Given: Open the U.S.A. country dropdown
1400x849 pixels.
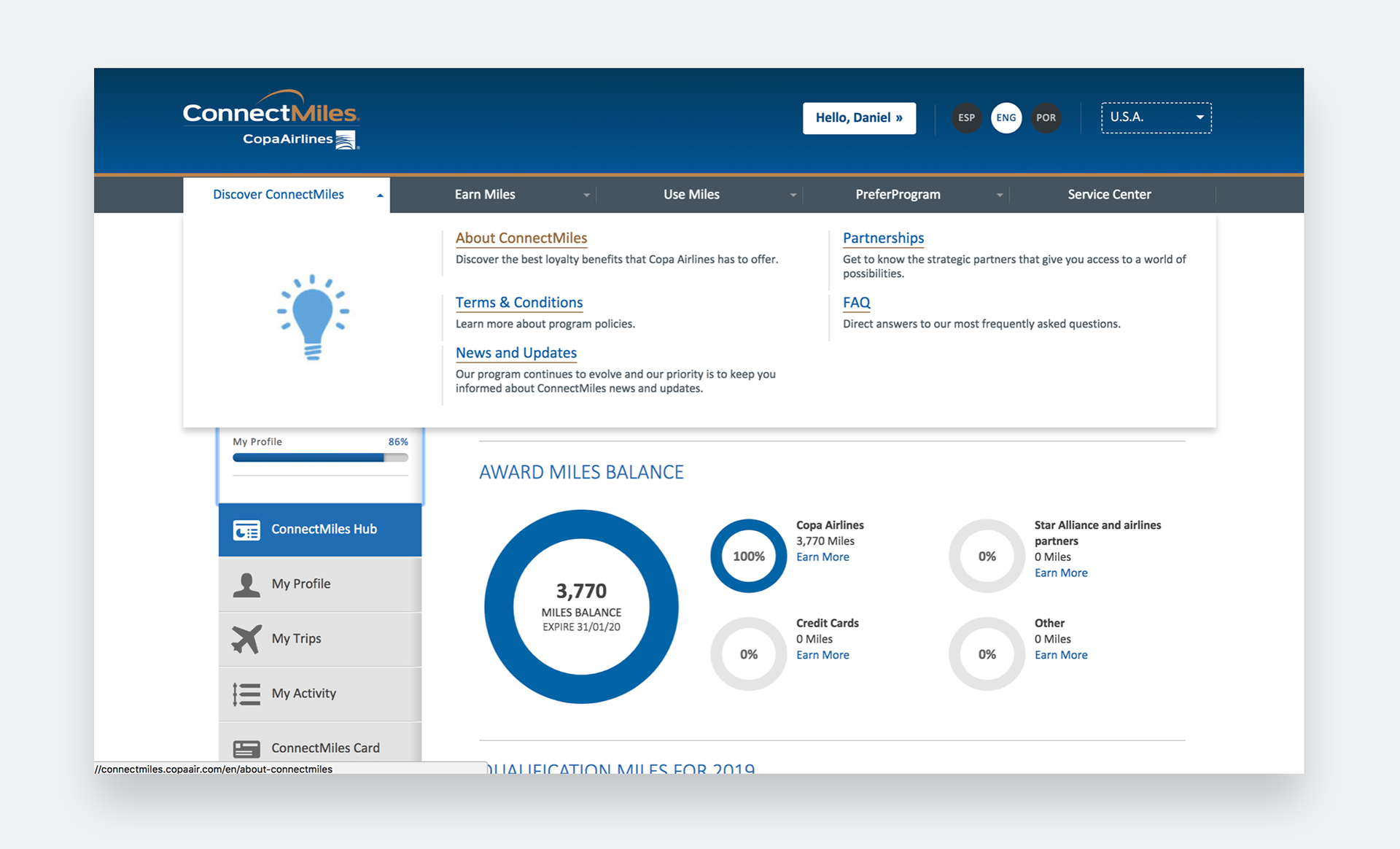Looking at the screenshot, I should pyautogui.click(x=1156, y=117).
